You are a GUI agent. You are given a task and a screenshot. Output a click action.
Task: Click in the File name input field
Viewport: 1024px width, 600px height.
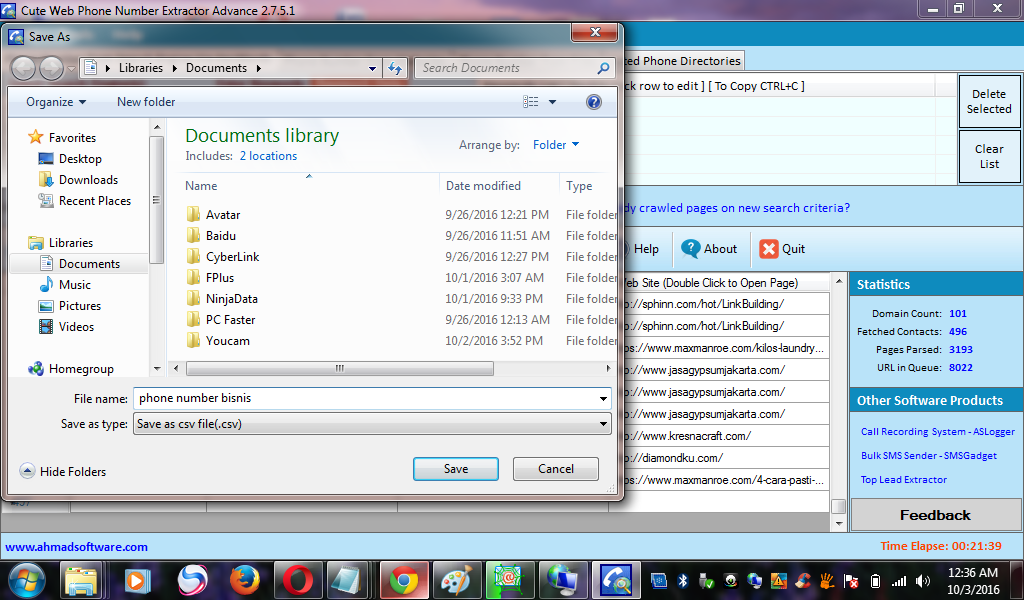(x=364, y=398)
